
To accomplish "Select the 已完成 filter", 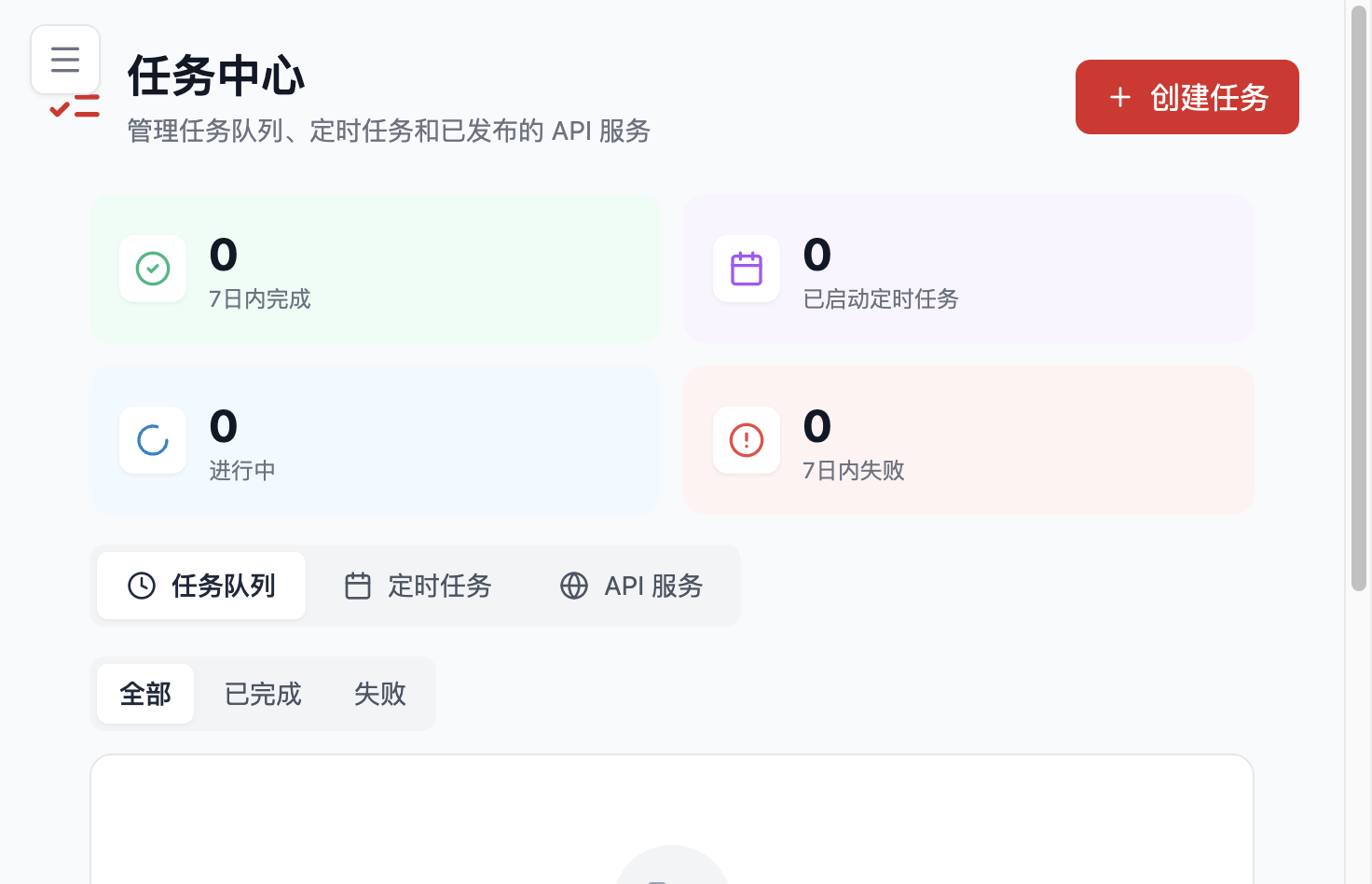I will (262, 694).
